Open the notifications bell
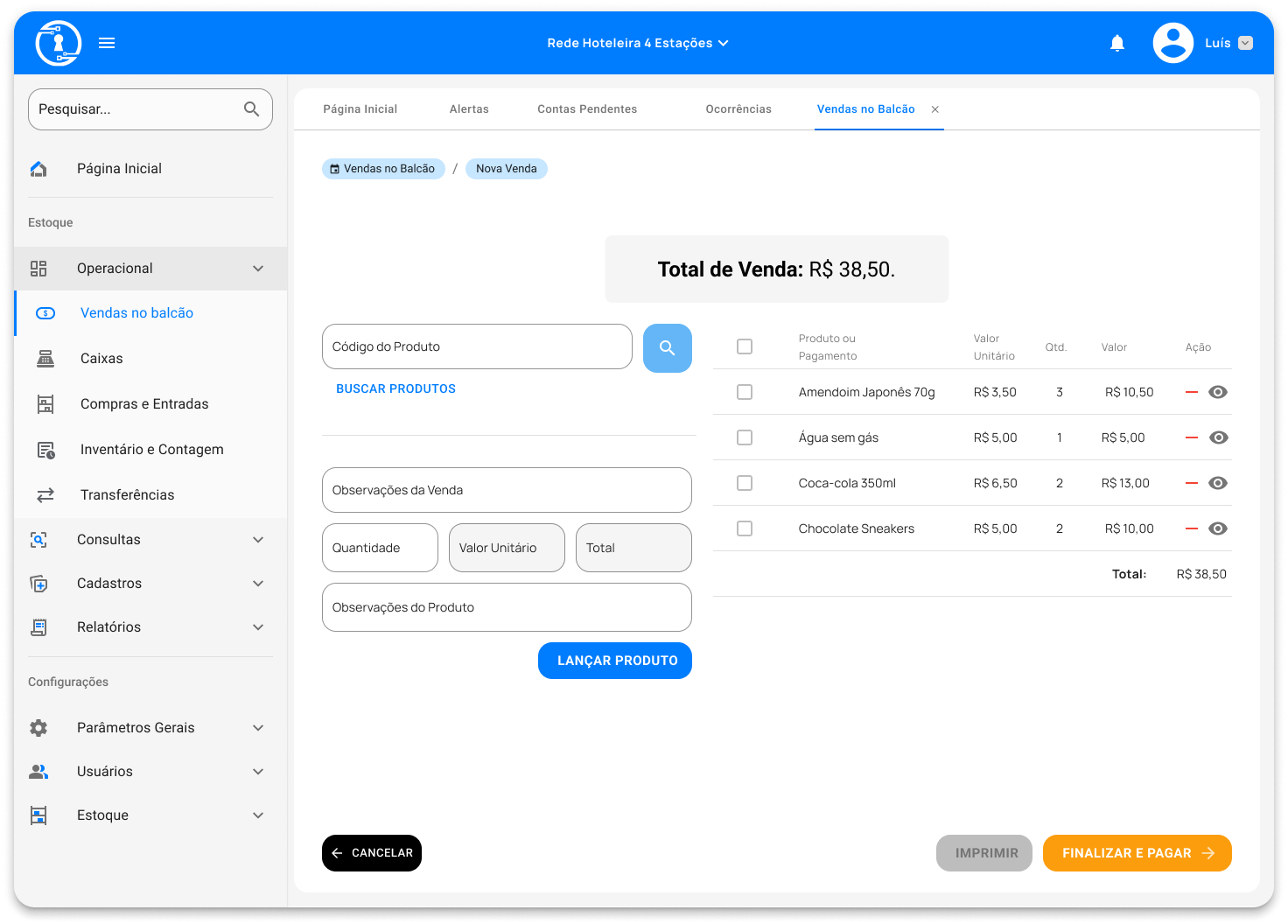Screen dimensions: 1288x924 (1117, 43)
